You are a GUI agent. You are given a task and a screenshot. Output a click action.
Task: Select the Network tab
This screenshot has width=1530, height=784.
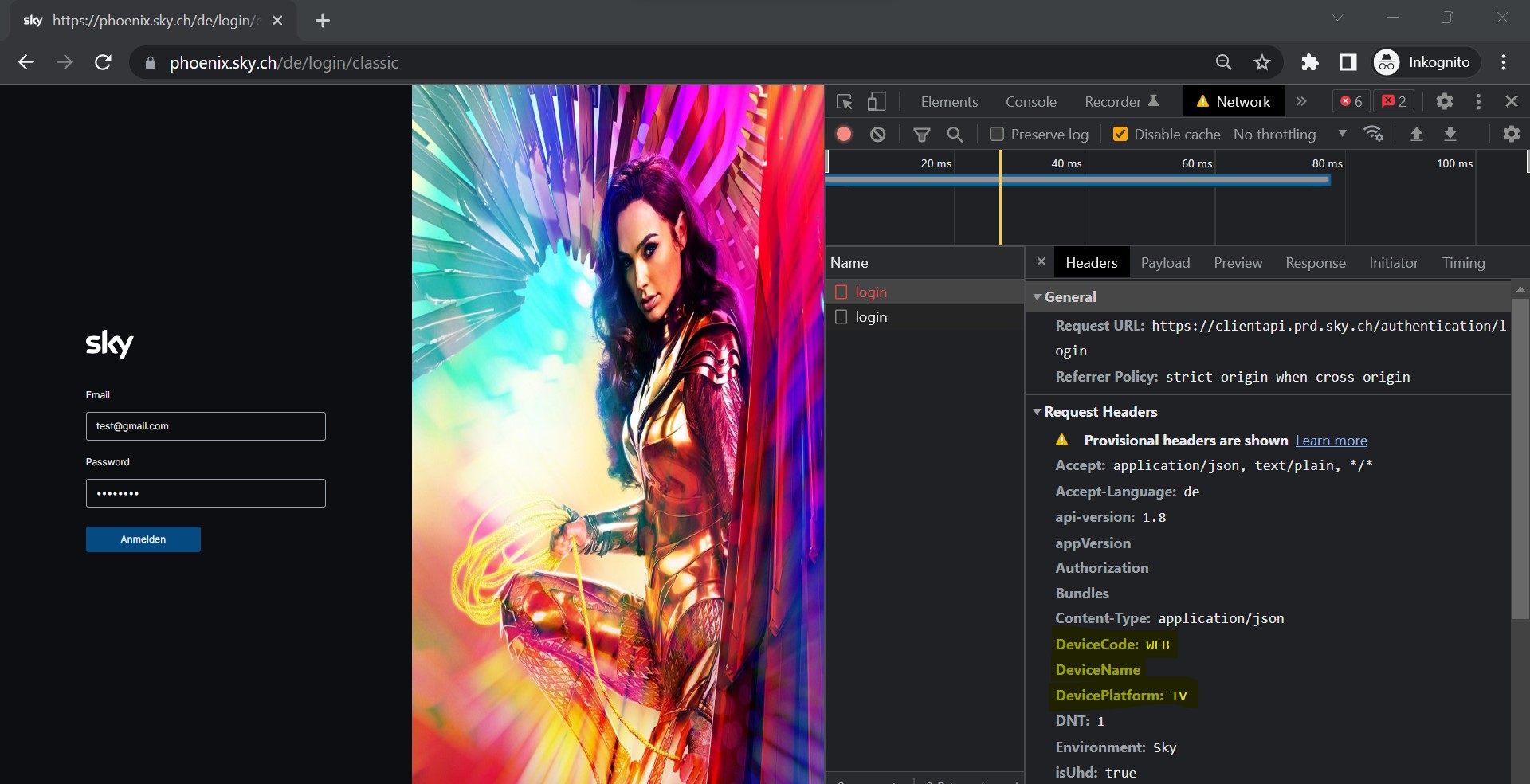point(1234,101)
